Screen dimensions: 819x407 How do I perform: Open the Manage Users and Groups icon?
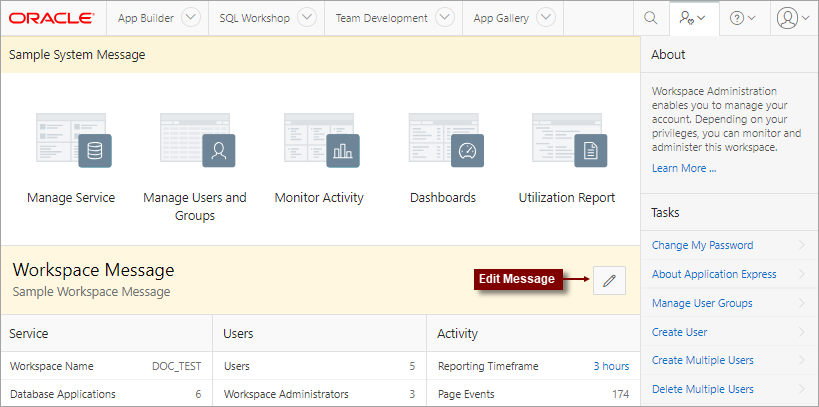click(x=197, y=140)
